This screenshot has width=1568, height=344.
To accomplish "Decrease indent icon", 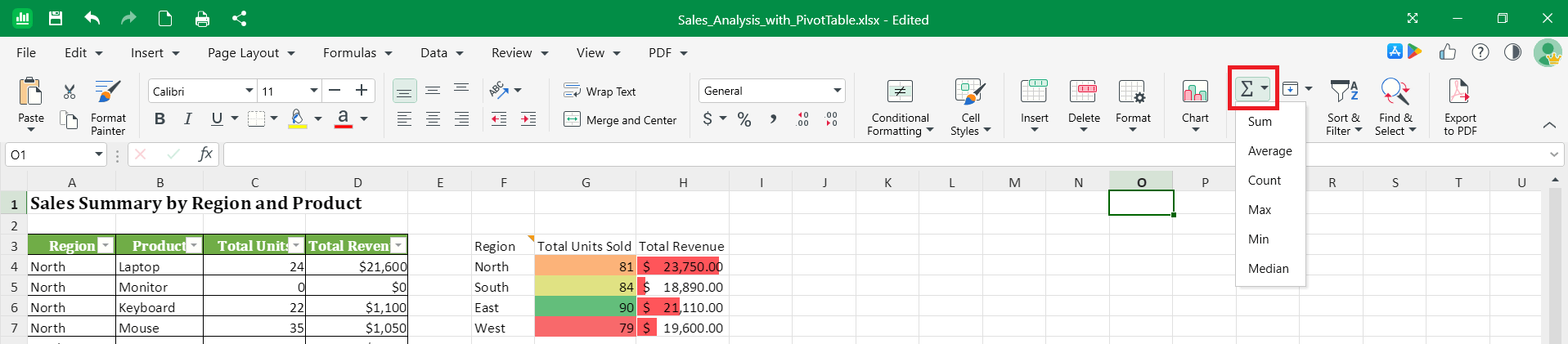I will pyautogui.click(x=499, y=119).
